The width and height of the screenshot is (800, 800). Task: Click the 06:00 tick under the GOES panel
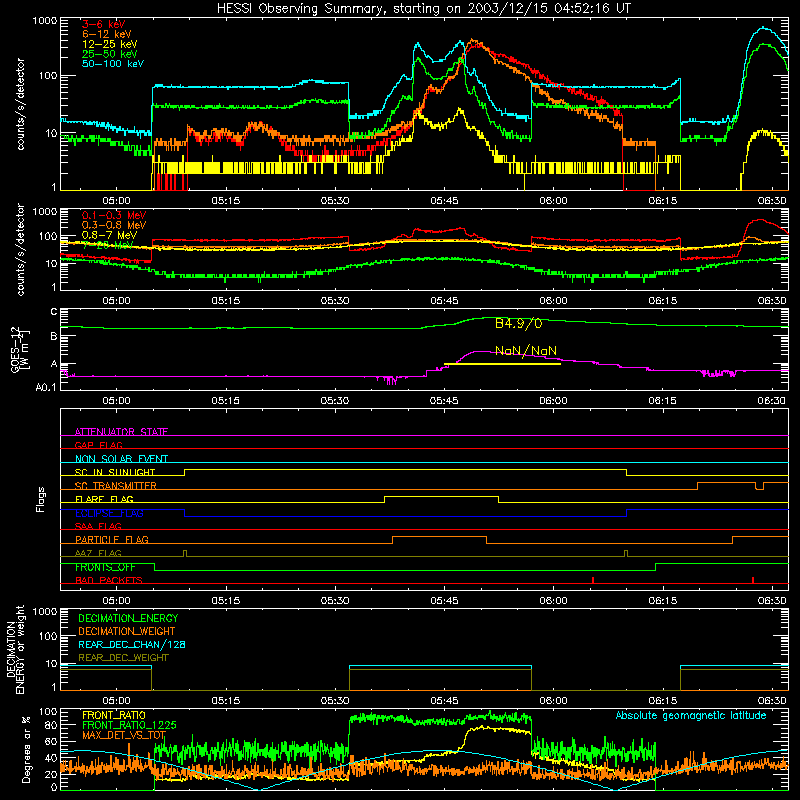point(553,401)
